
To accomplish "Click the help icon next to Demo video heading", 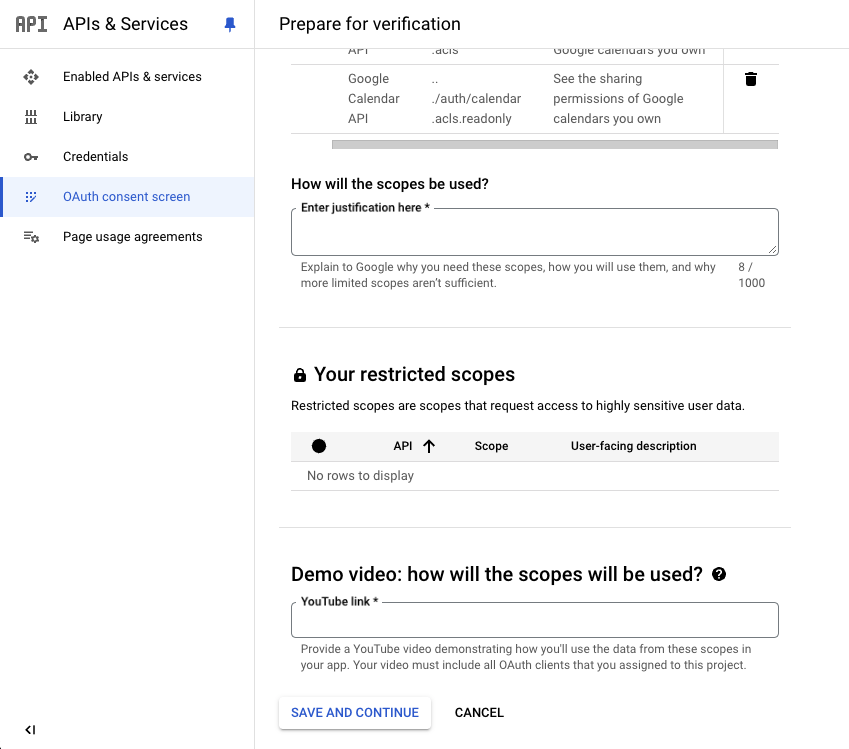I will [x=719, y=574].
